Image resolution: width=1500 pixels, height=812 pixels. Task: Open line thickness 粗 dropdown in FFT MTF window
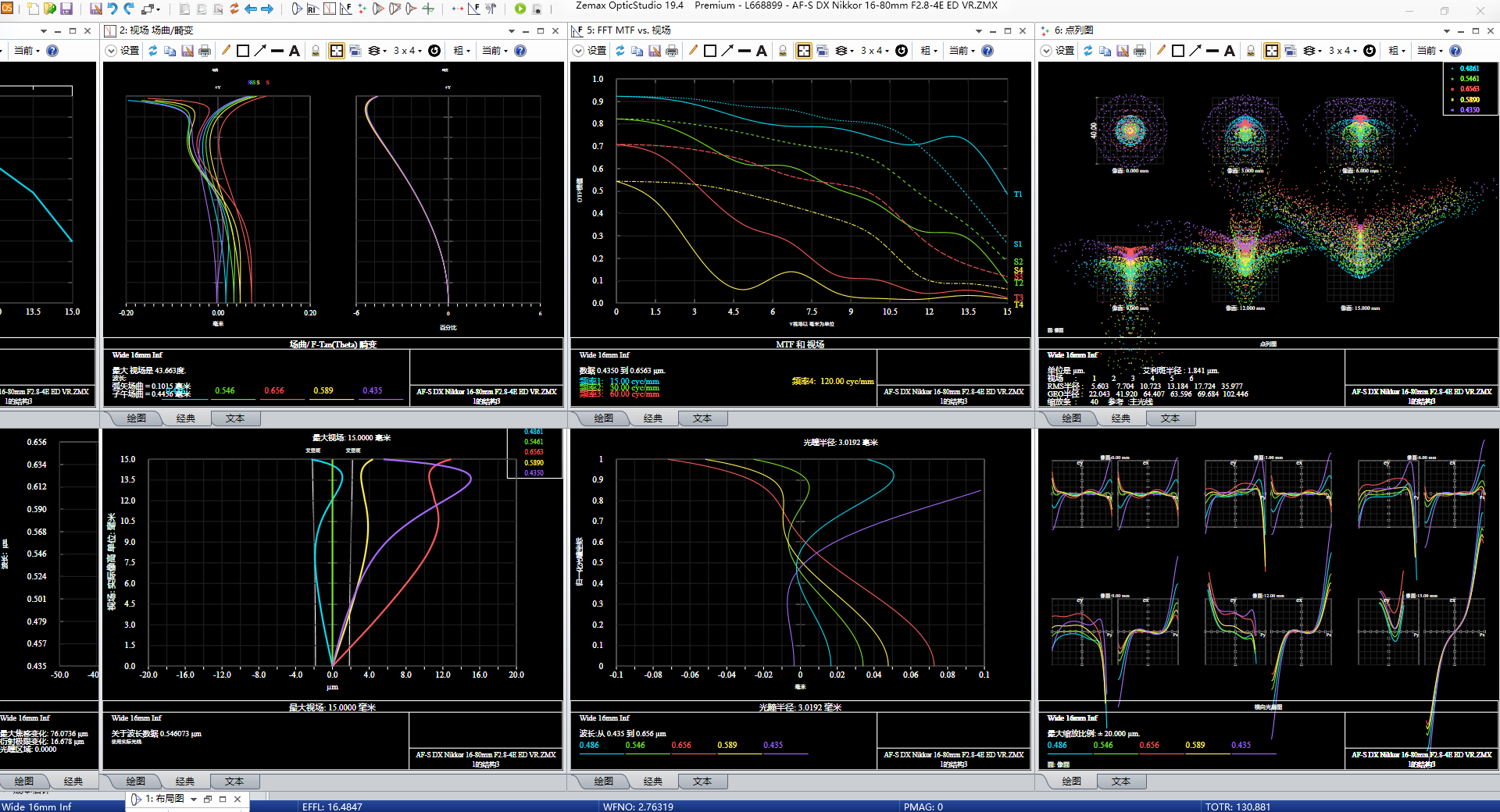coord(929,51)
